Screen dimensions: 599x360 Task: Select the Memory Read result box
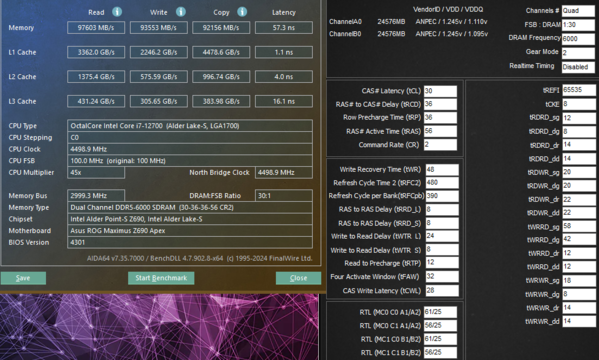[96, 28]
